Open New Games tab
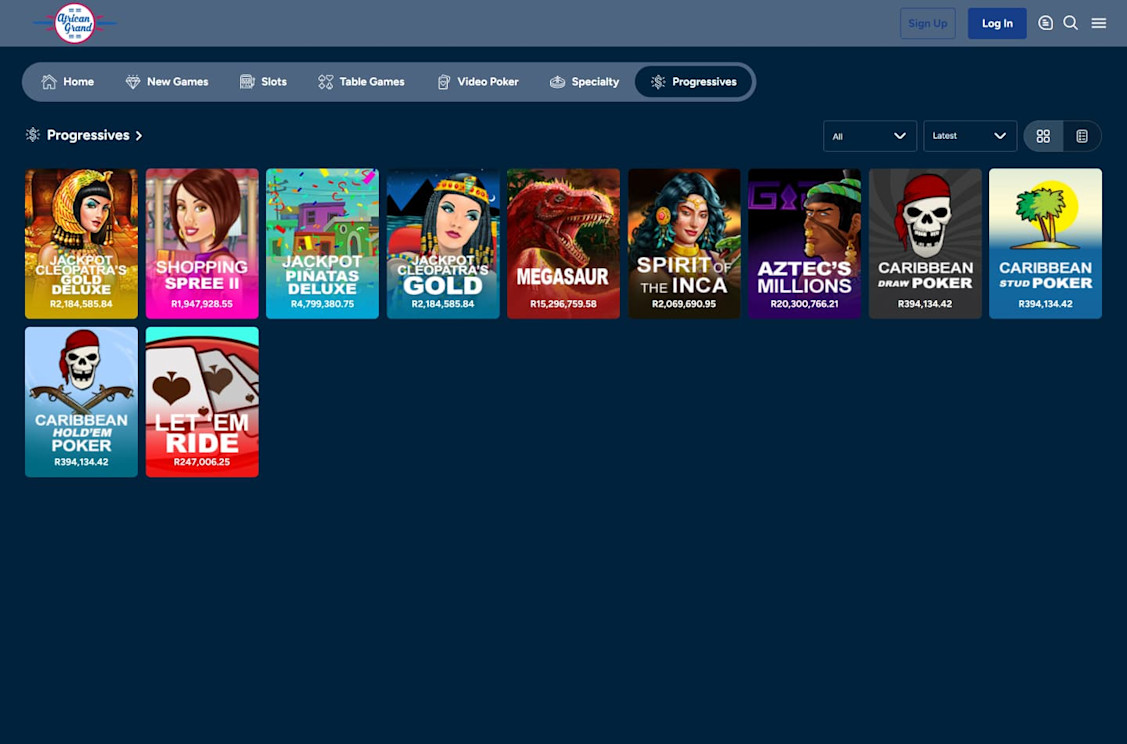This screenshot has width=1127, height=744. click(167, 82)
